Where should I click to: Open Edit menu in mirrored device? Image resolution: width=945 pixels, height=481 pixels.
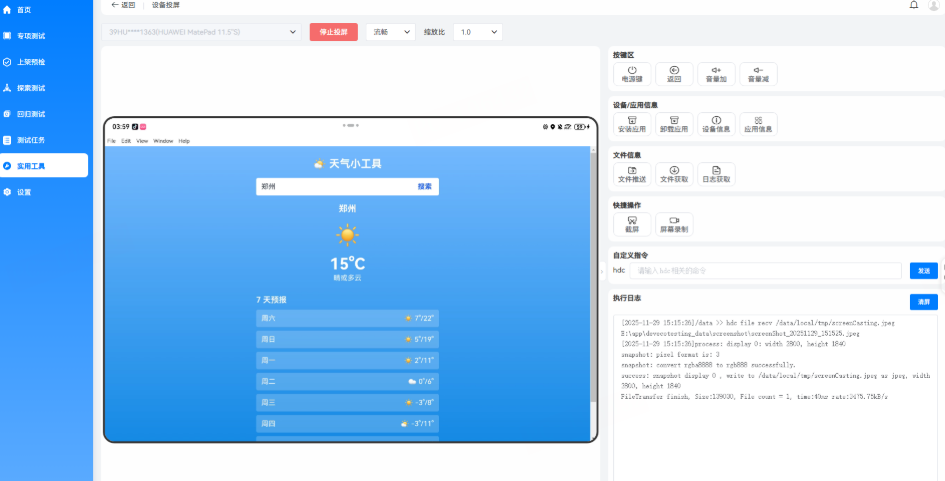(x=126, y=141)
